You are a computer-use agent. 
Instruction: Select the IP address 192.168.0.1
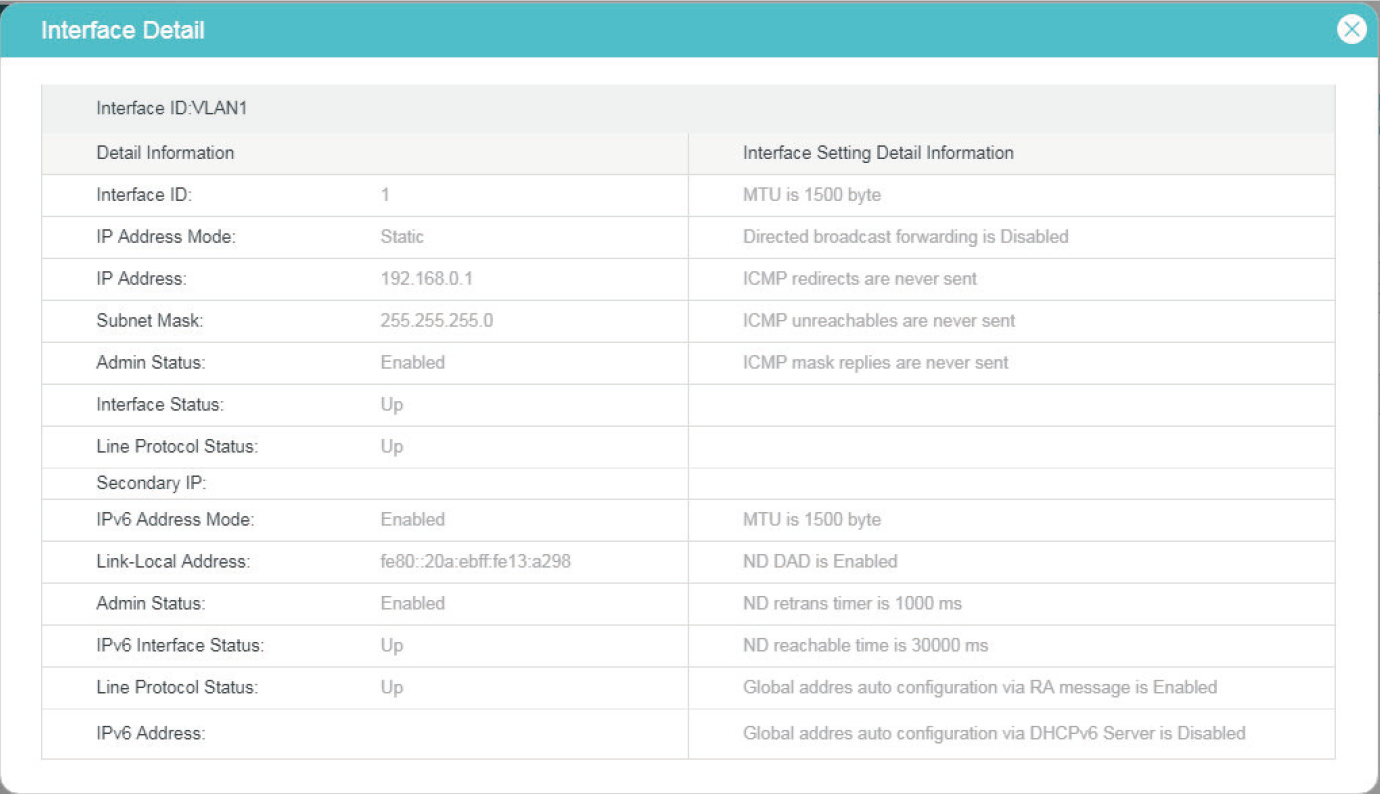point(427,279)
